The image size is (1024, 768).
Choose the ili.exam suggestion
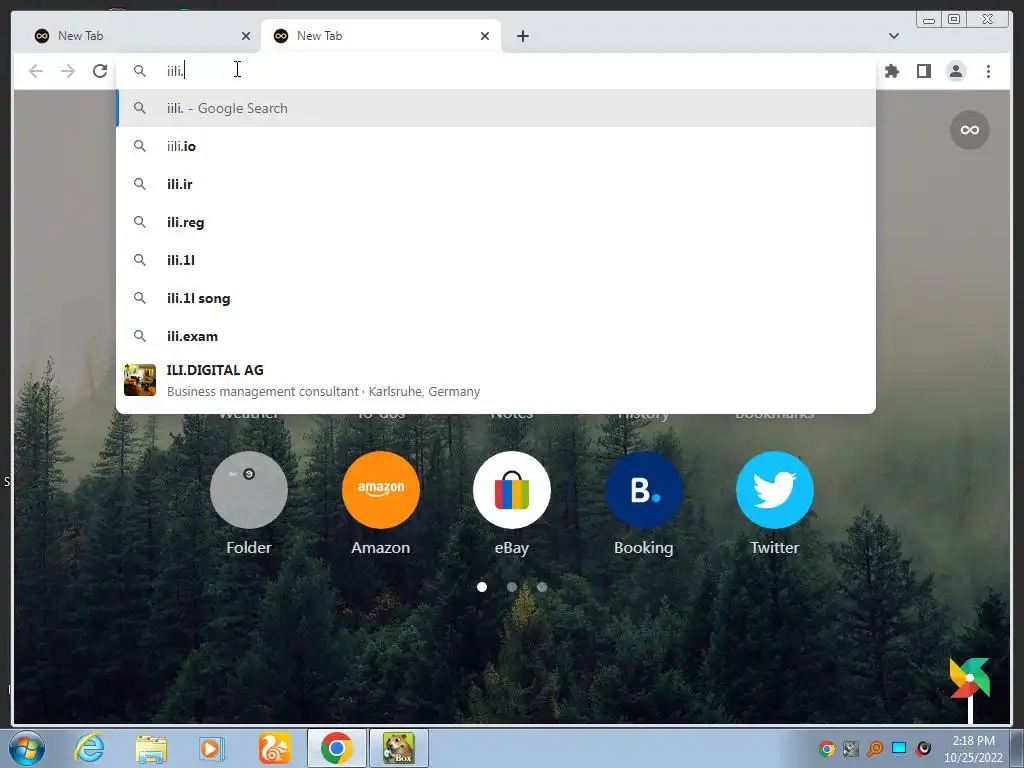496,336
